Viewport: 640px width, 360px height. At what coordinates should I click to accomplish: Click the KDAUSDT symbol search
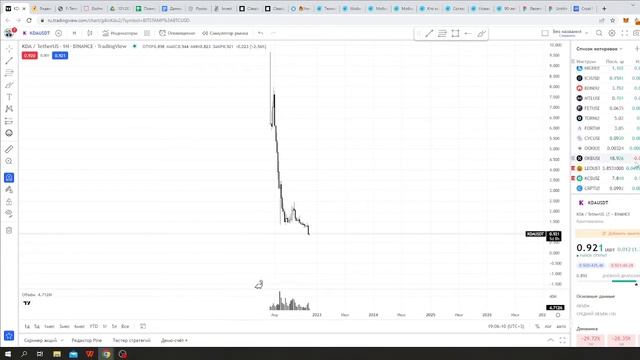tap(36, 33)
